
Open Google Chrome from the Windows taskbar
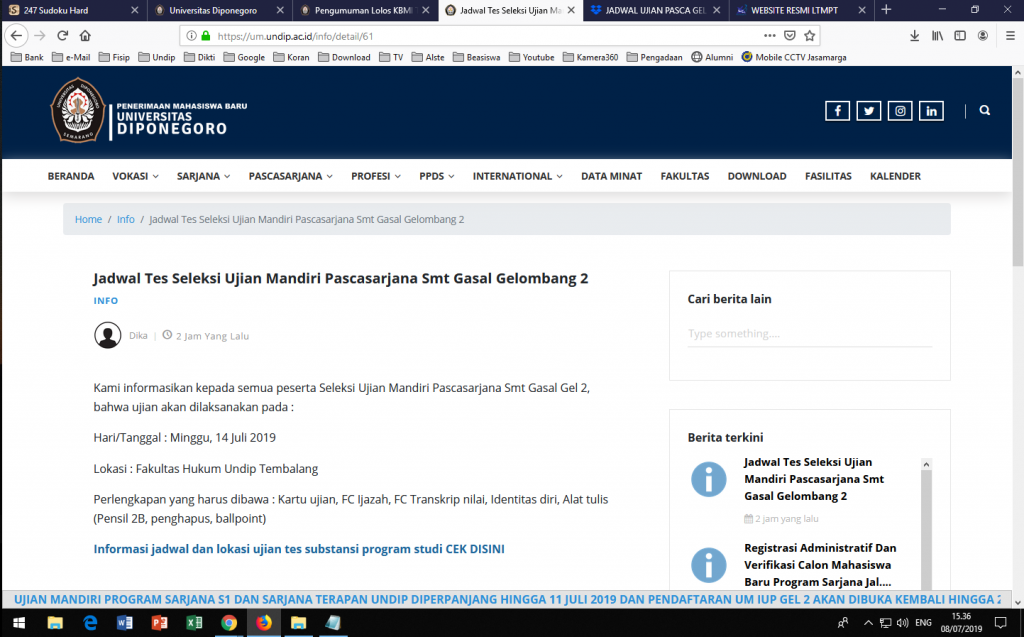click(x=229, y=622)
